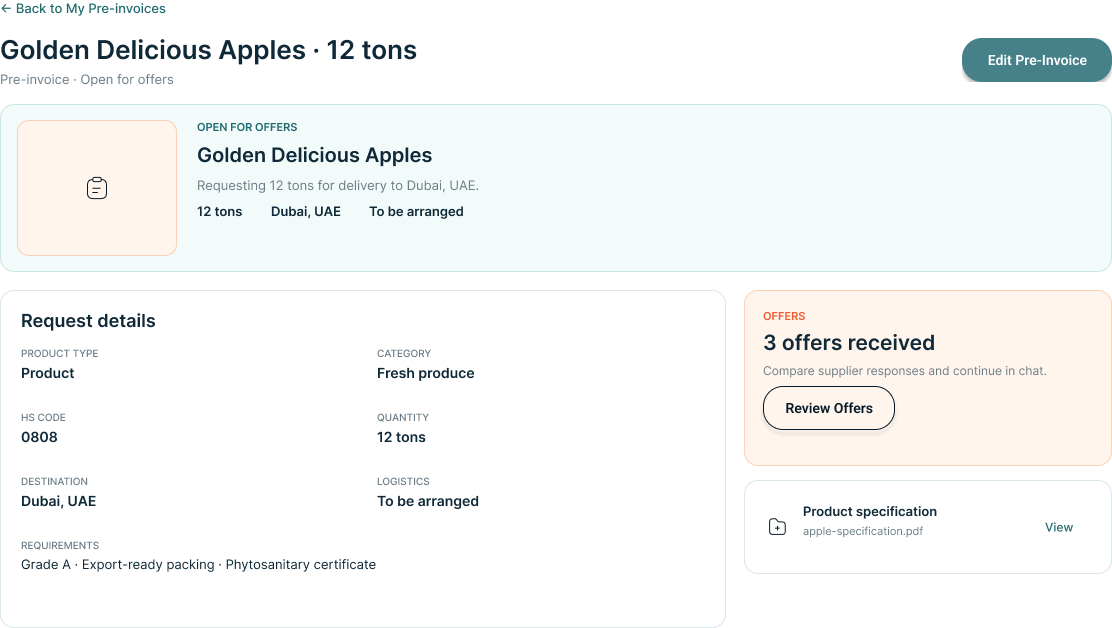Viewport: 1112px width, 628px height.
Task: Click Review Offers button
Action: [x=828, y=408]
